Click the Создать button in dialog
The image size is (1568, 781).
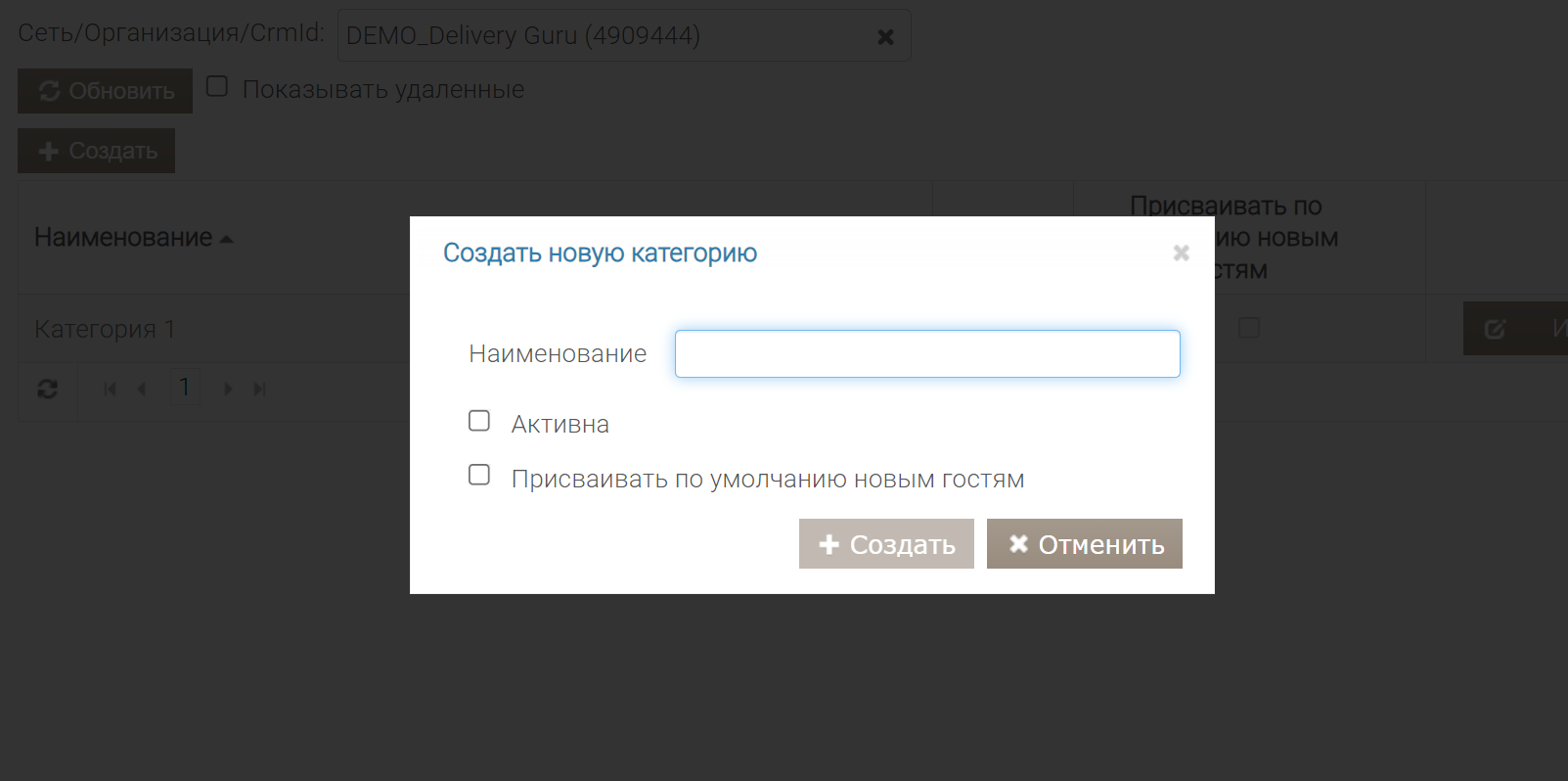[x=886, y=544]
